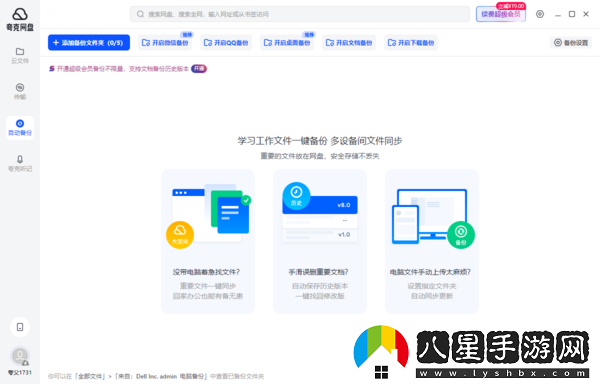Click the 没带电脑着急找文件 card
Screen dimensions: 600x384
pos(208,241)
